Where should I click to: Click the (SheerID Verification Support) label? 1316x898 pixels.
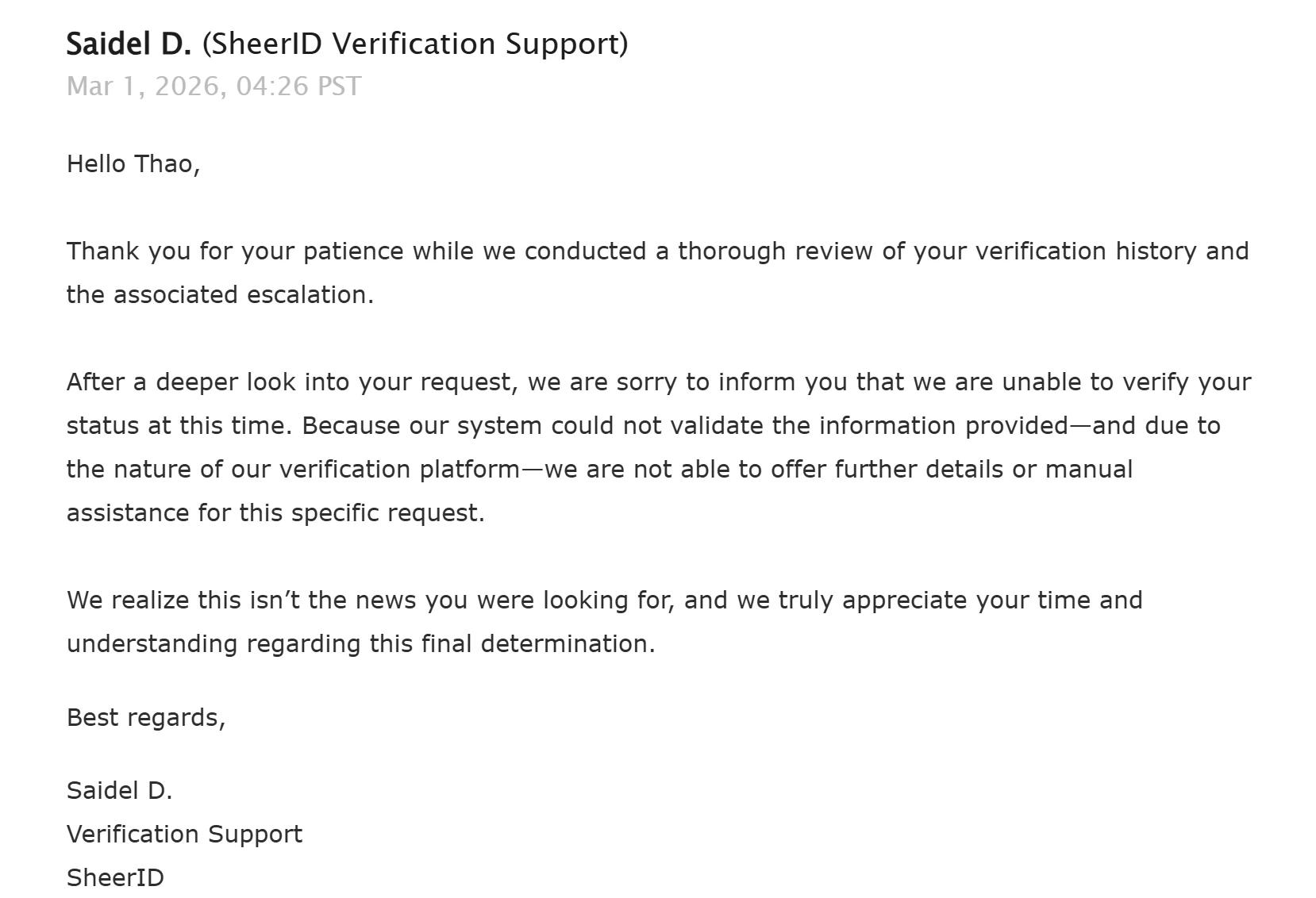pos(415,44)
